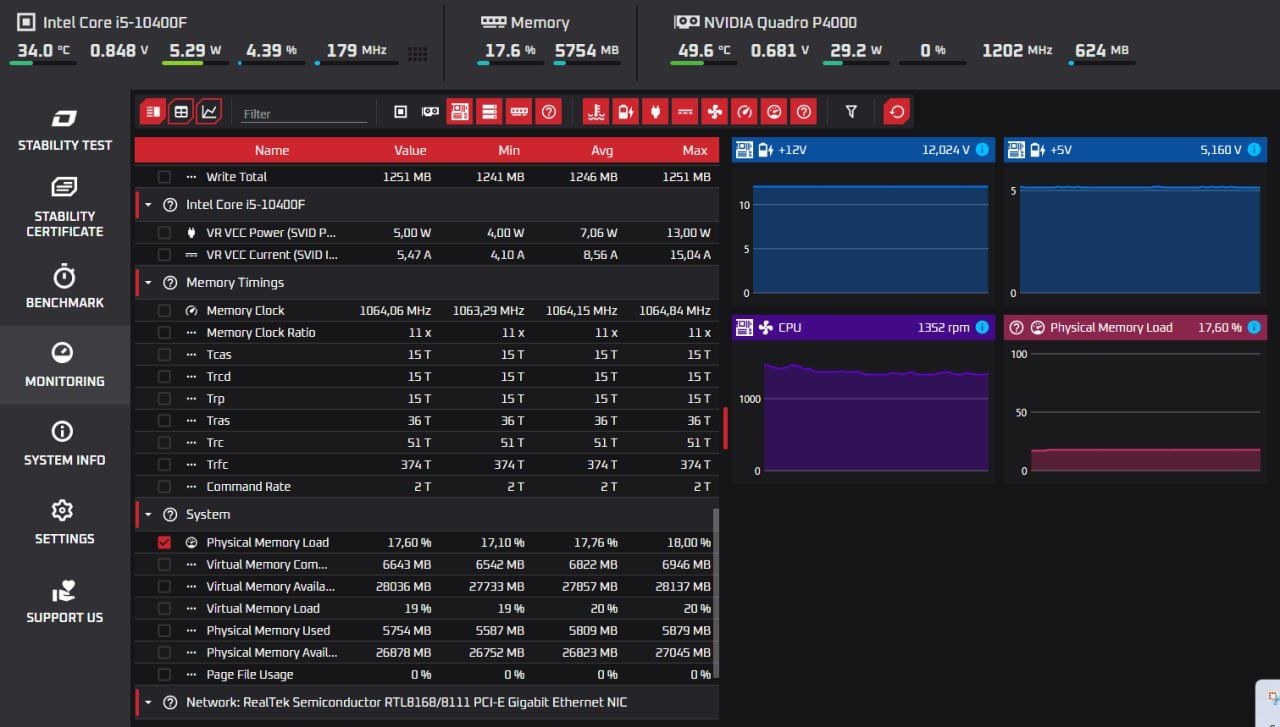
Task: Click info icon on Physical Memory Load graph
Action: tap(1254, 327)
